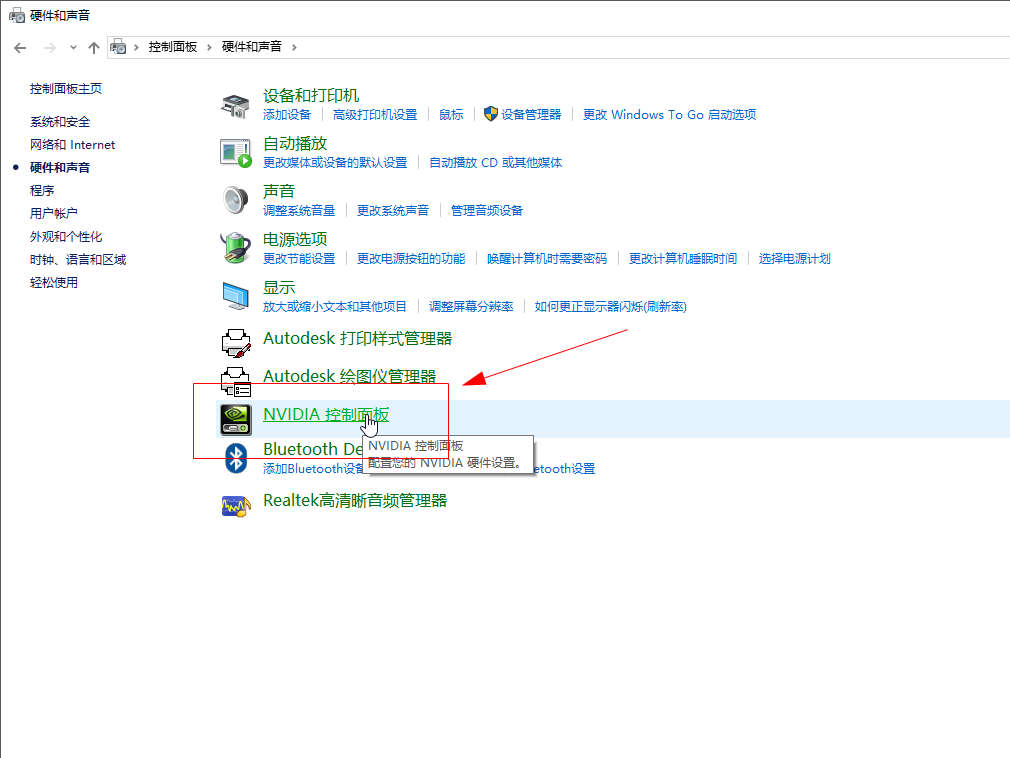Click the 更改电源按钮的功能 link
The image size is (1010, 758).
pyautogui.click(x=411, y=258)
